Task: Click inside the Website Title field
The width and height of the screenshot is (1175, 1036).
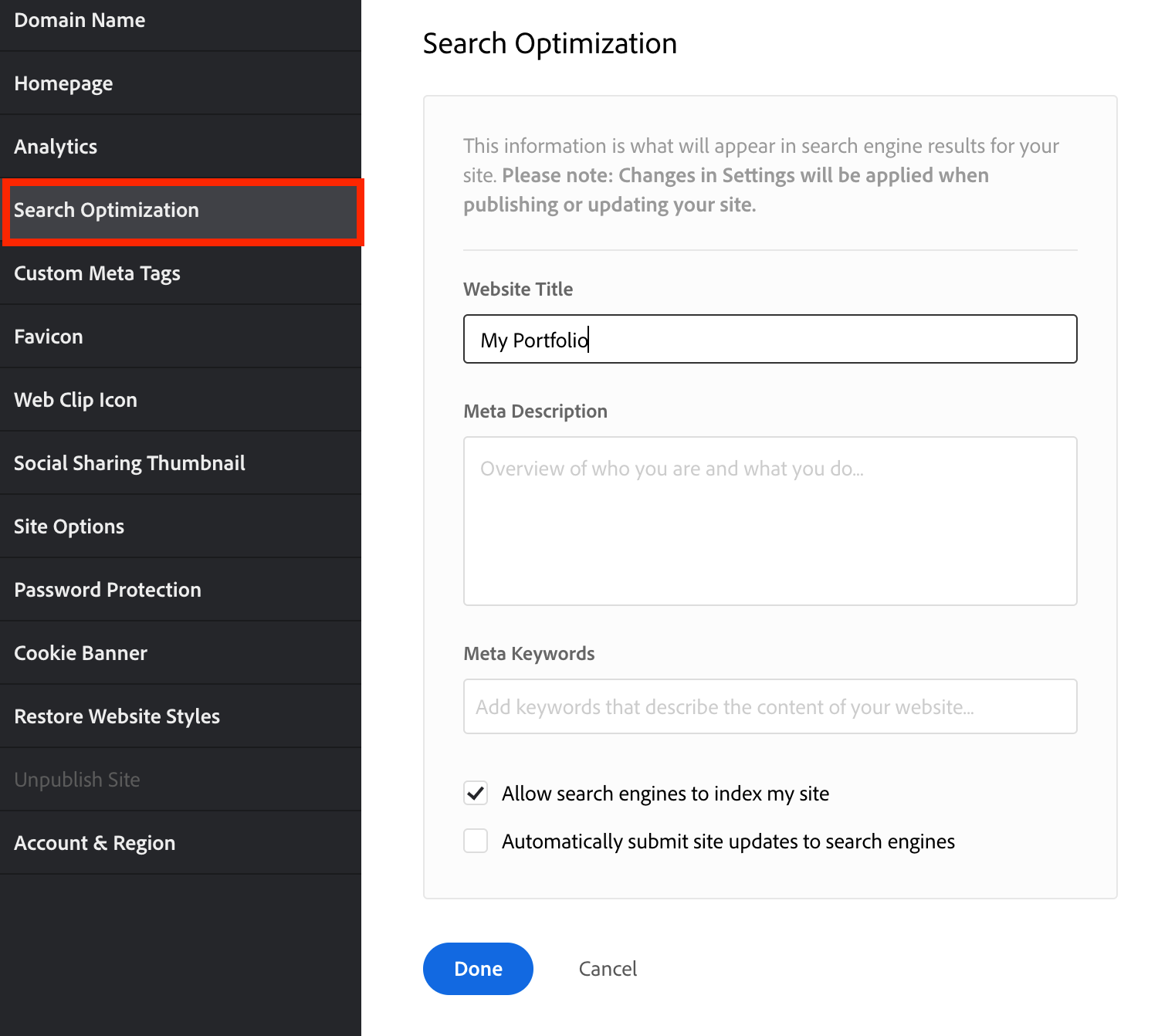Action: [770, 339]
